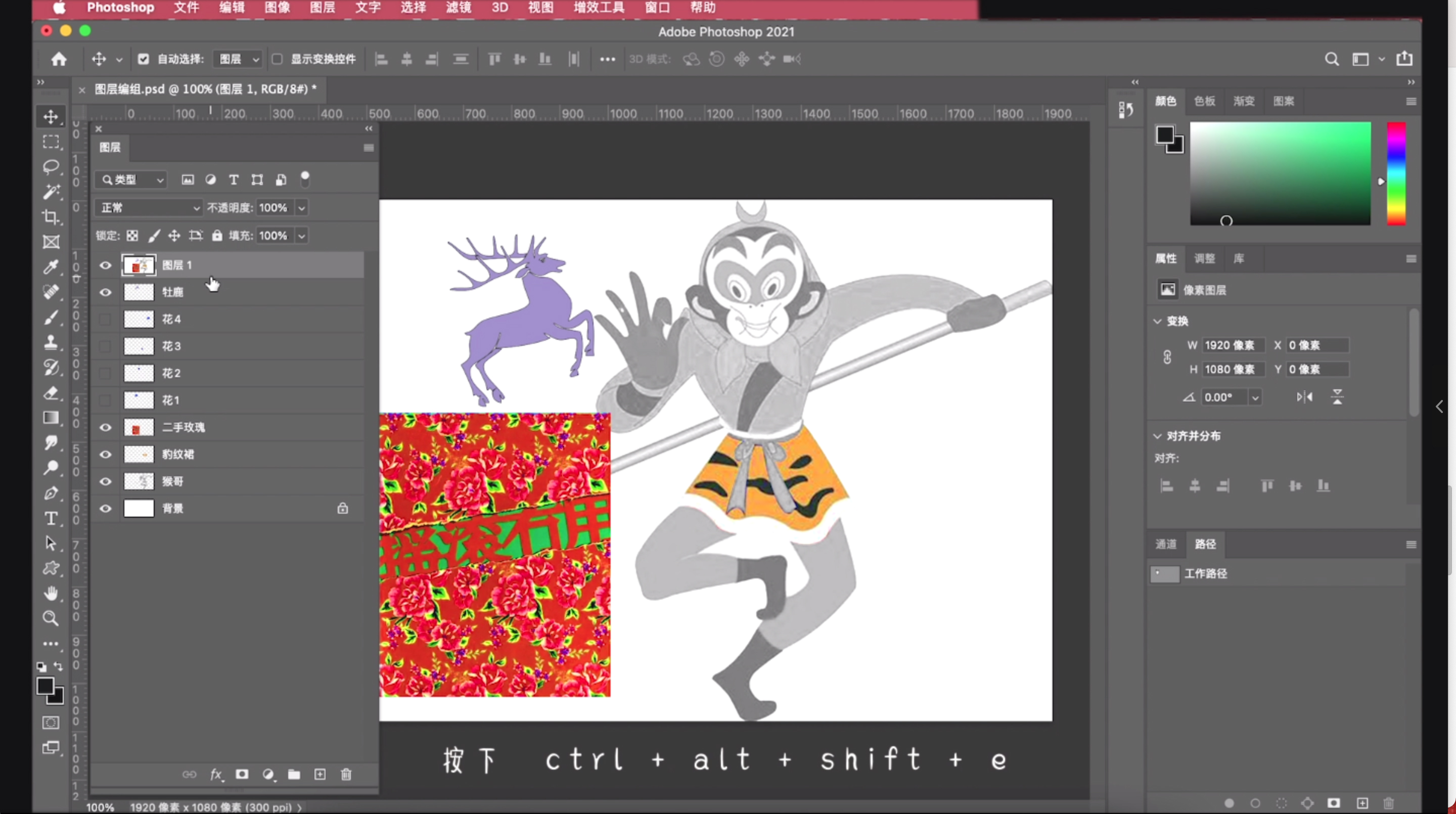The height and width of the screenshot is (814, 1456).
Task: Click the Add Layer Style icon
Action: [x=215, y=774]
